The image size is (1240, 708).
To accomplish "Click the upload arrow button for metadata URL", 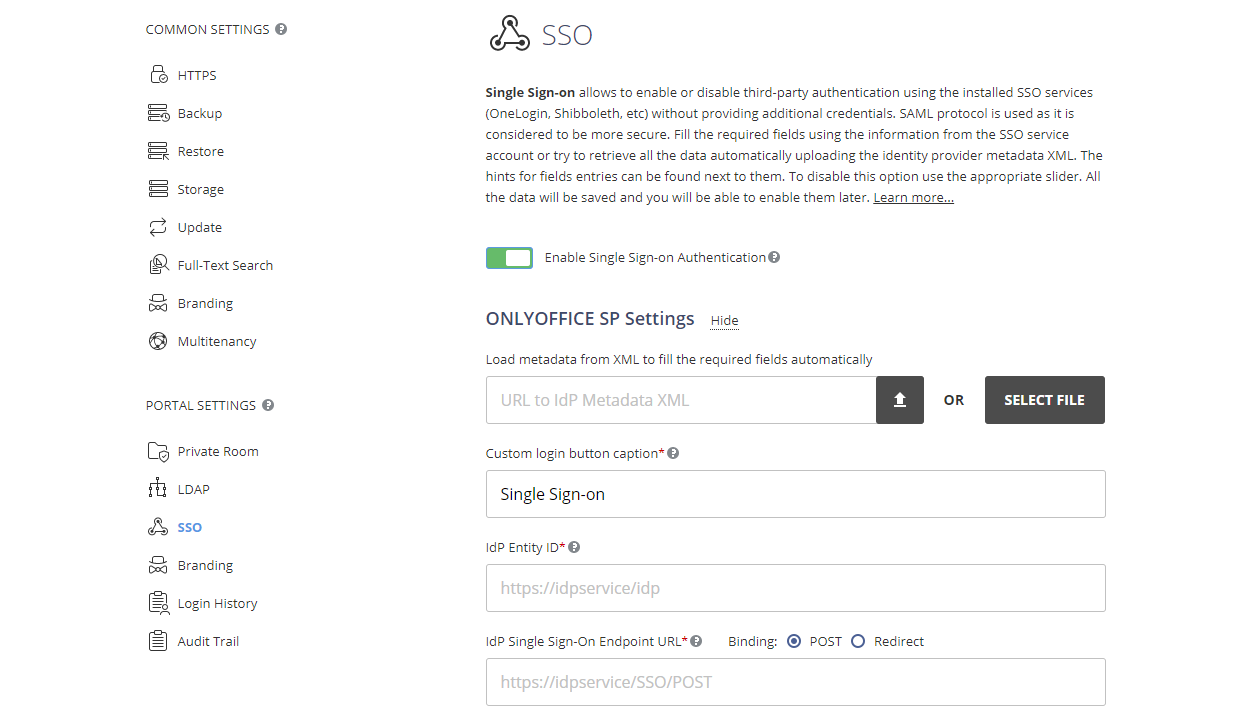I will (900, 400).
